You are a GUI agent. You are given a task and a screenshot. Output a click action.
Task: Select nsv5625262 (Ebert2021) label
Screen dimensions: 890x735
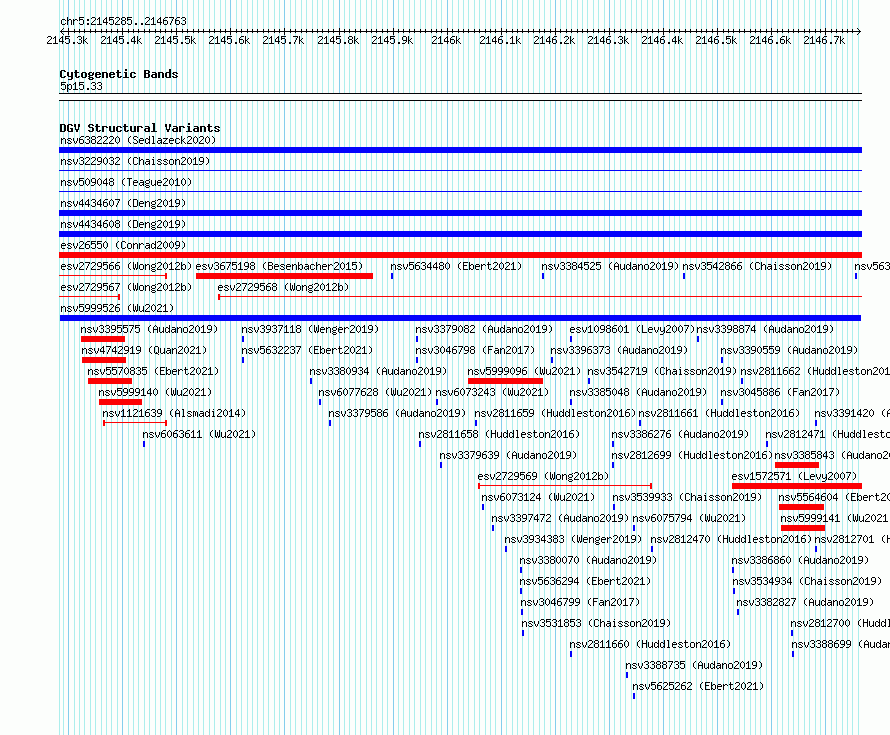[x=699, y=686]
